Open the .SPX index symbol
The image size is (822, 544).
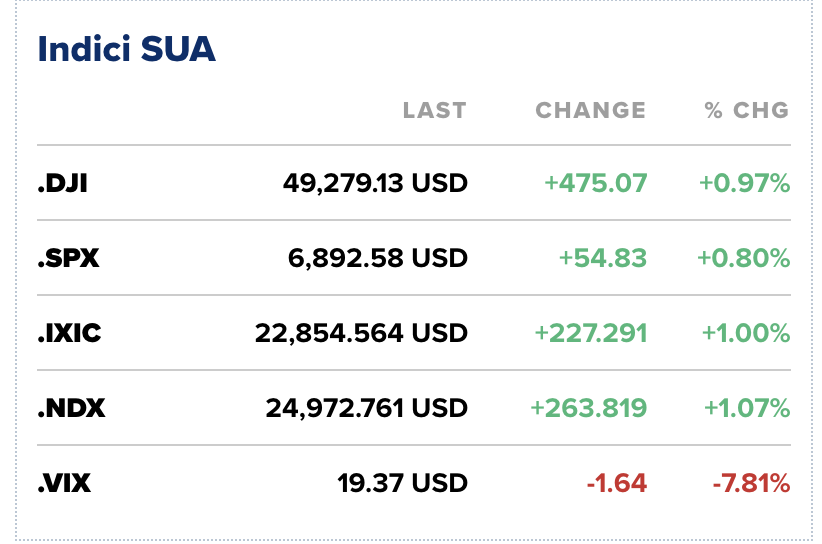[x=69, y=259]
